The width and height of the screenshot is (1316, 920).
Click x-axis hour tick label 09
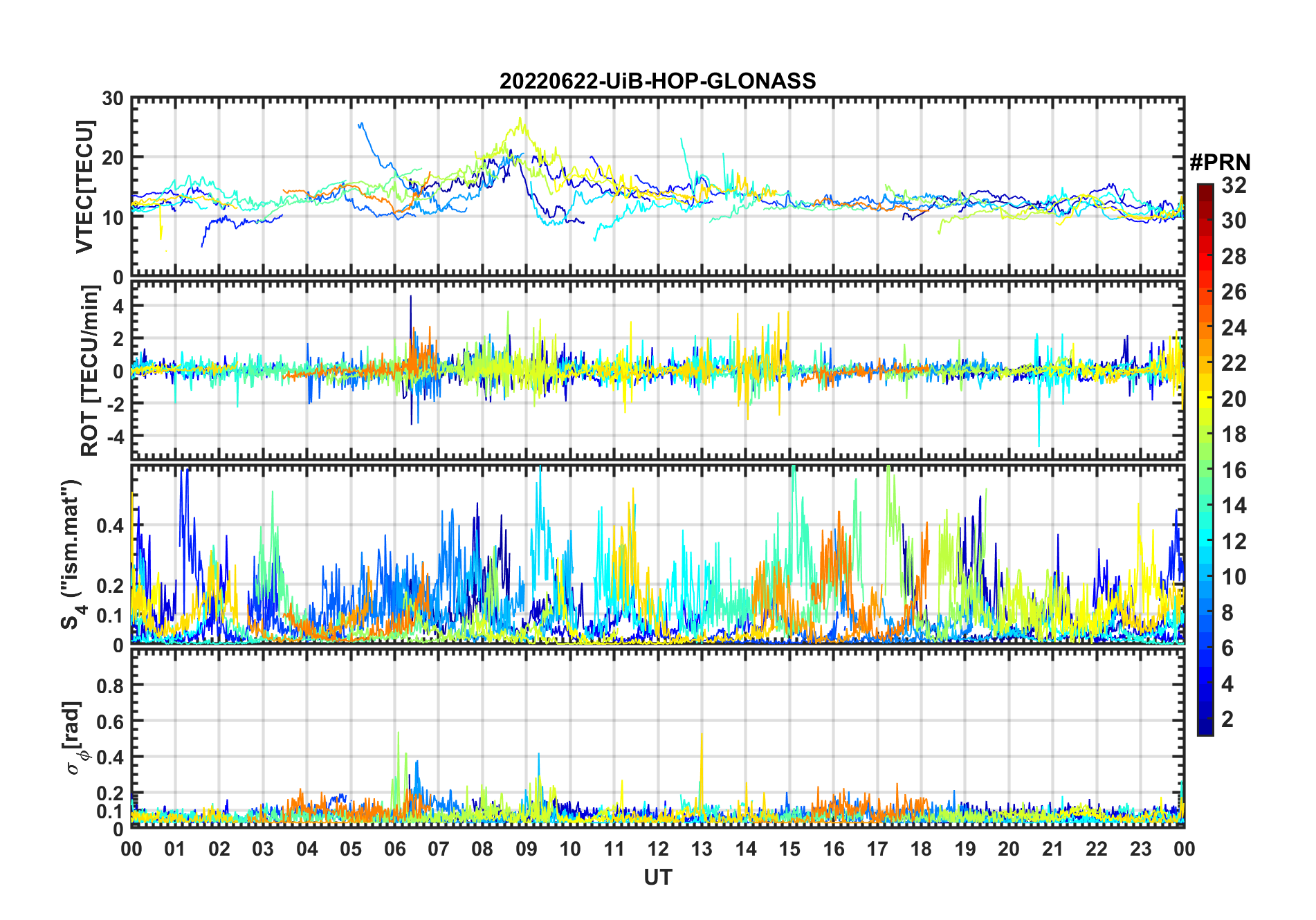pos(527,849)
